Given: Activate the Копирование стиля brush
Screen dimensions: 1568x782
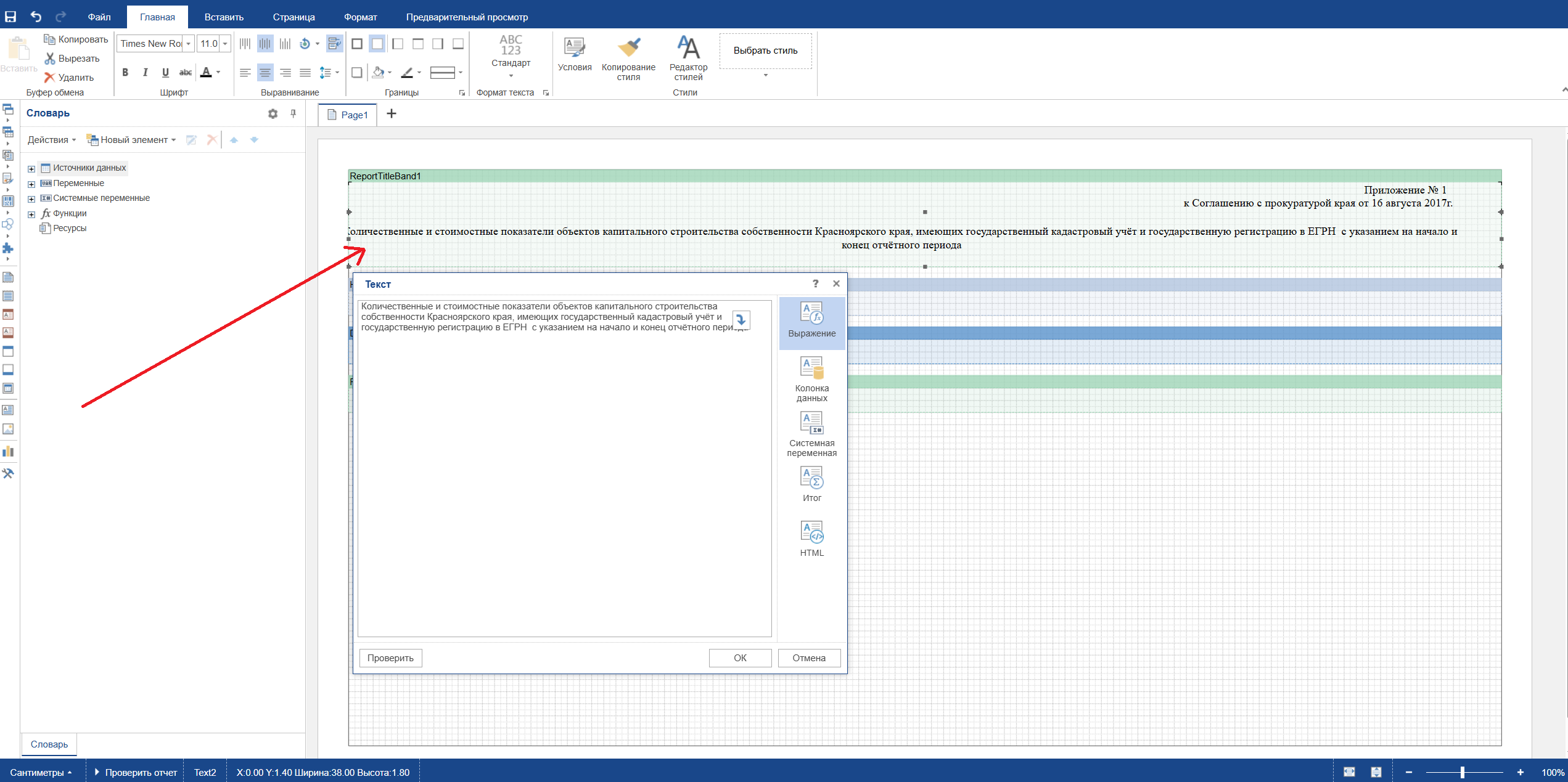Looking at the screenshot, I should pyautogui.click(x=628, y=59).
